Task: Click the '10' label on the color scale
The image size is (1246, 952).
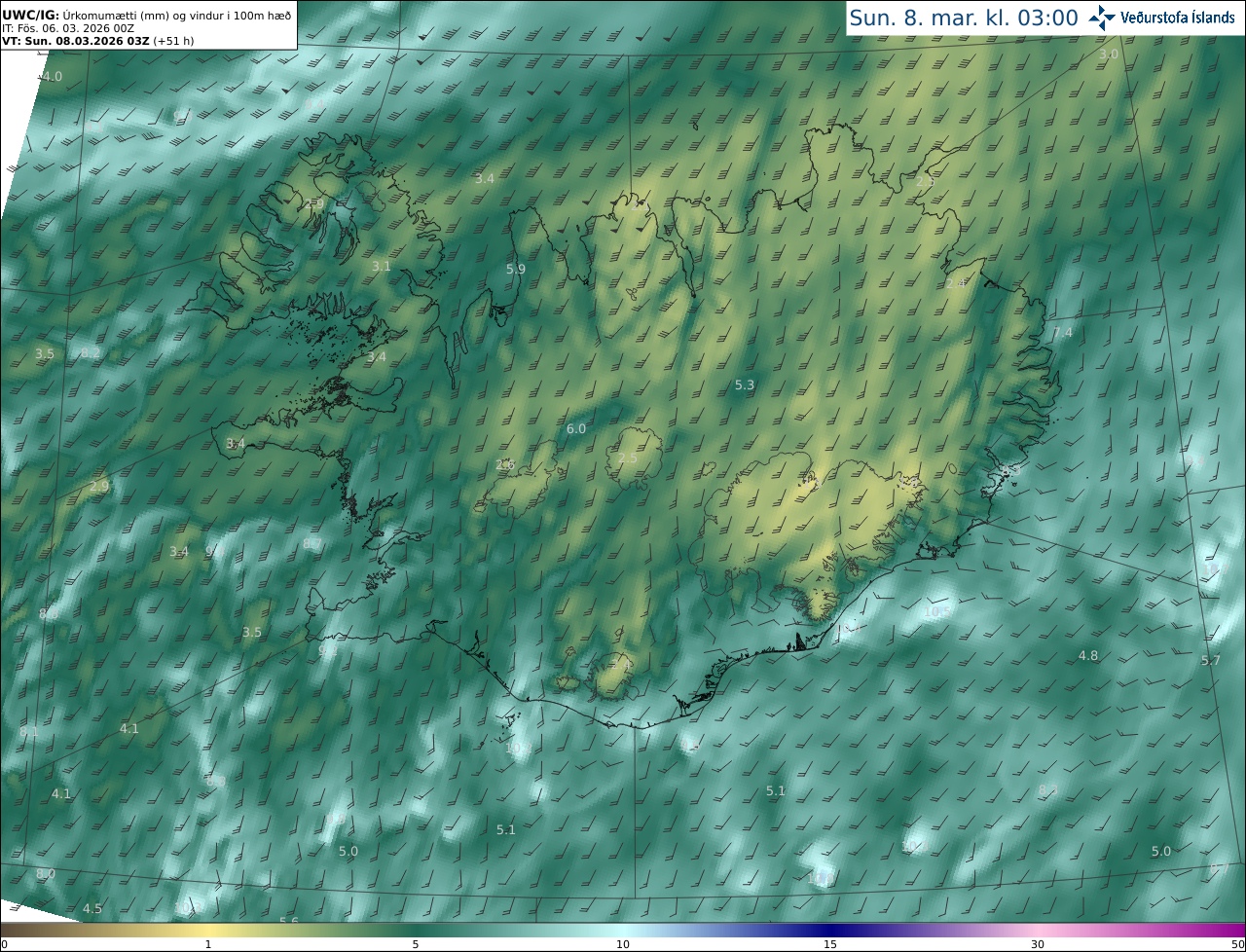Action: point(623,944)
